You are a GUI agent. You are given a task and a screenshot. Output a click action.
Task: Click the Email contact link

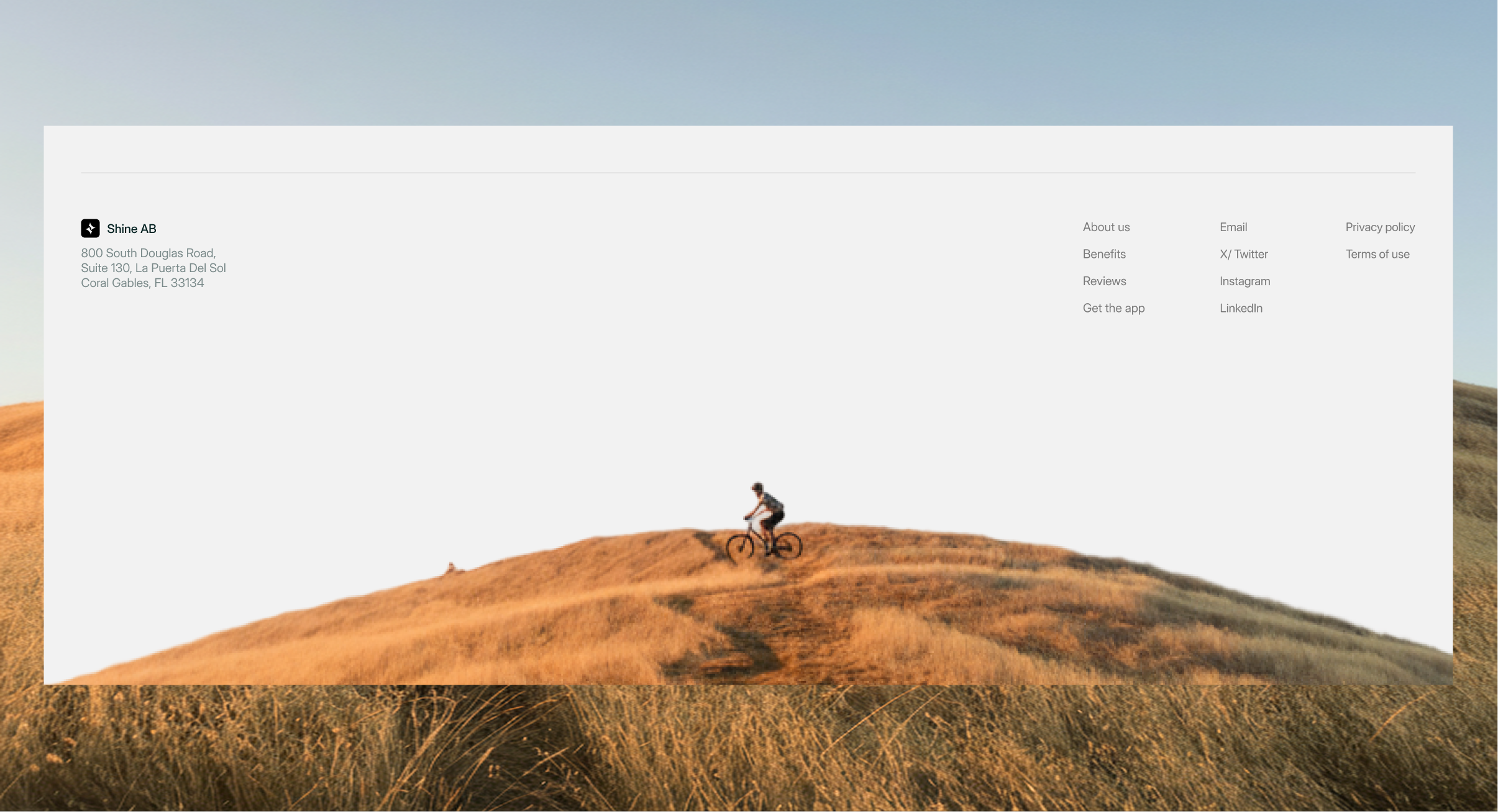pyautogui.click(x=1233, y=227)
